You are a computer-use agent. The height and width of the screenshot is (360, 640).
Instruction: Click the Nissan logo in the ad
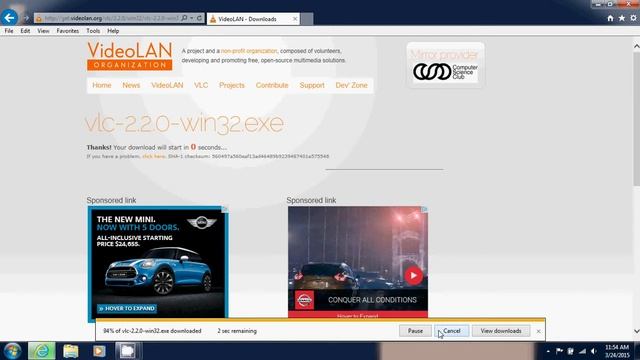point(304,300)
